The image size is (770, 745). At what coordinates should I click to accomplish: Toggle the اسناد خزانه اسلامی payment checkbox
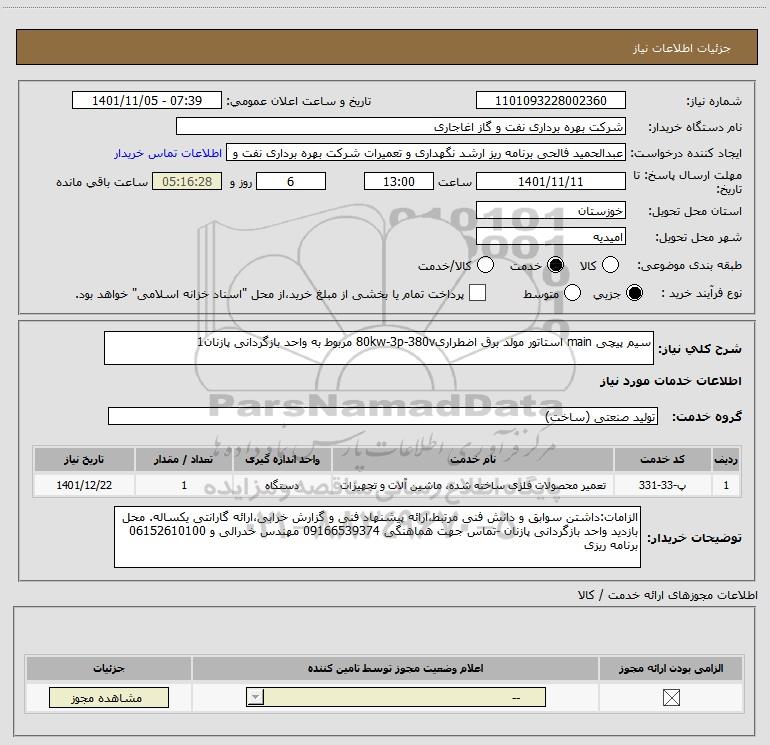click(x=477, y=293)
